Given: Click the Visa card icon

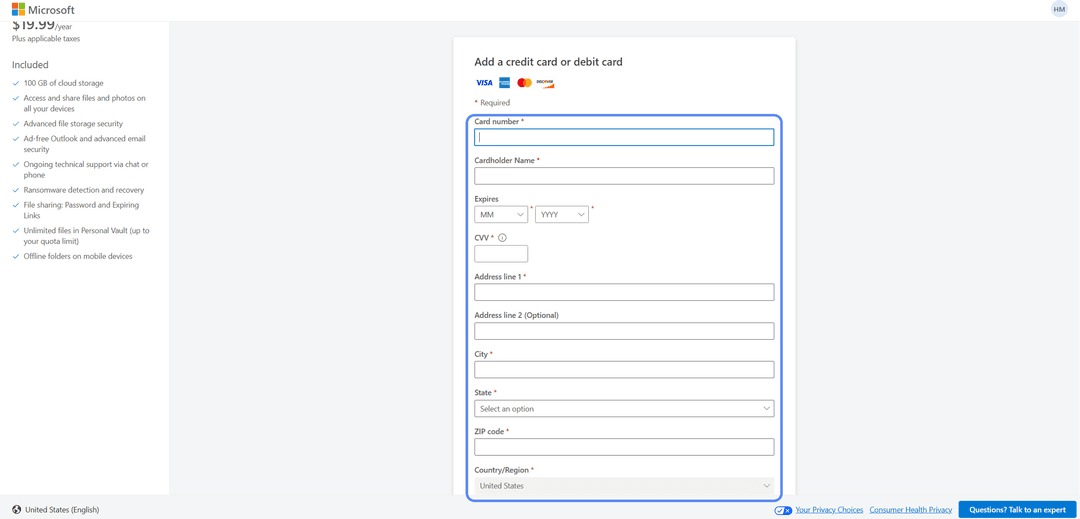Looking at the screenshot, I should (484, 83).
